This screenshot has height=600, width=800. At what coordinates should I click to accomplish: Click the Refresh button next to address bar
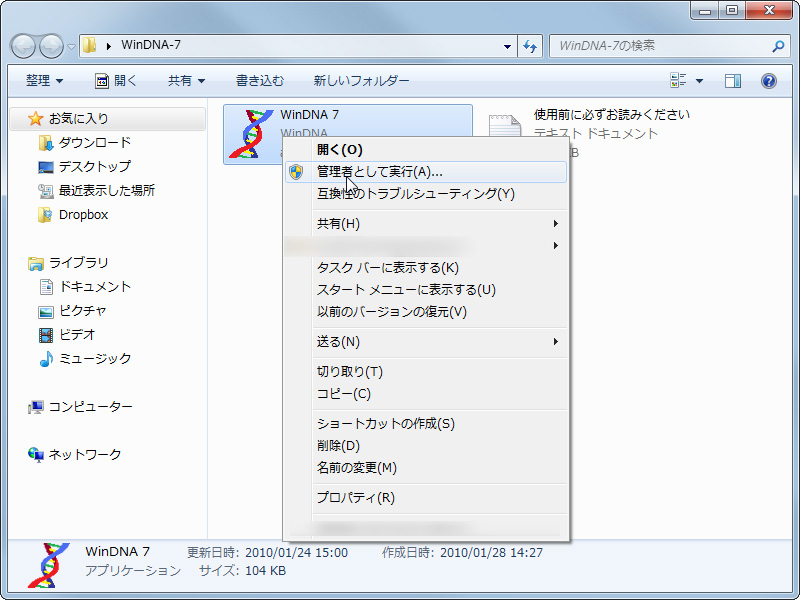(x=530, y=46)
